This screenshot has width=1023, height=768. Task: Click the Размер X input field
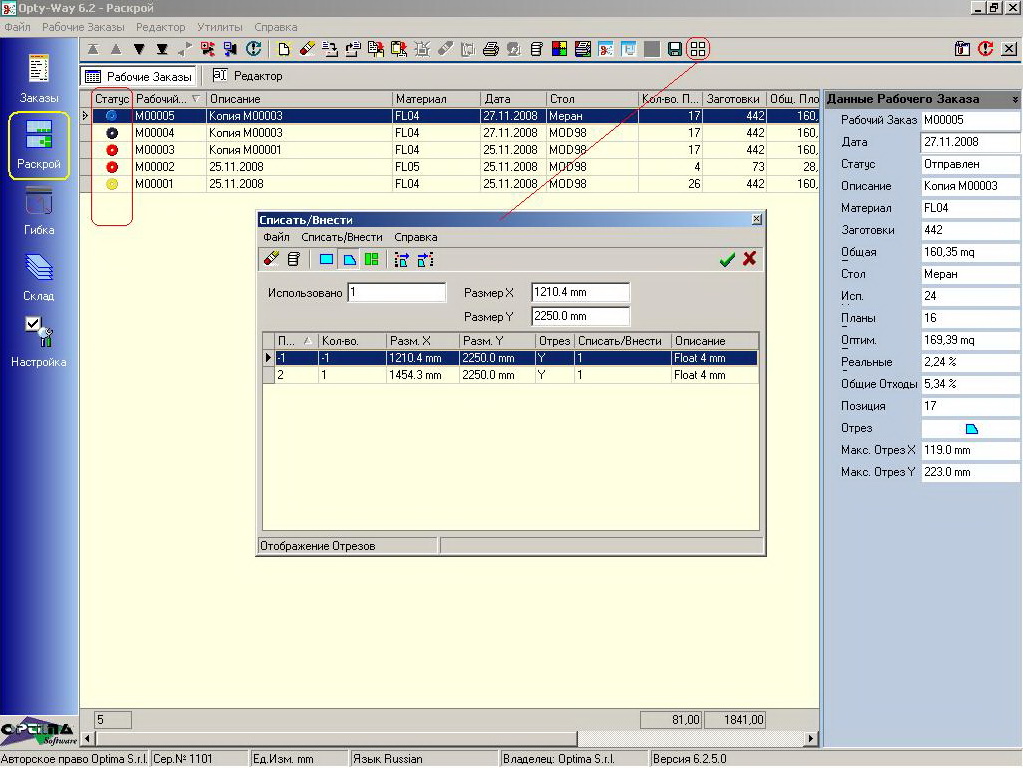click(x=581, y=292)
